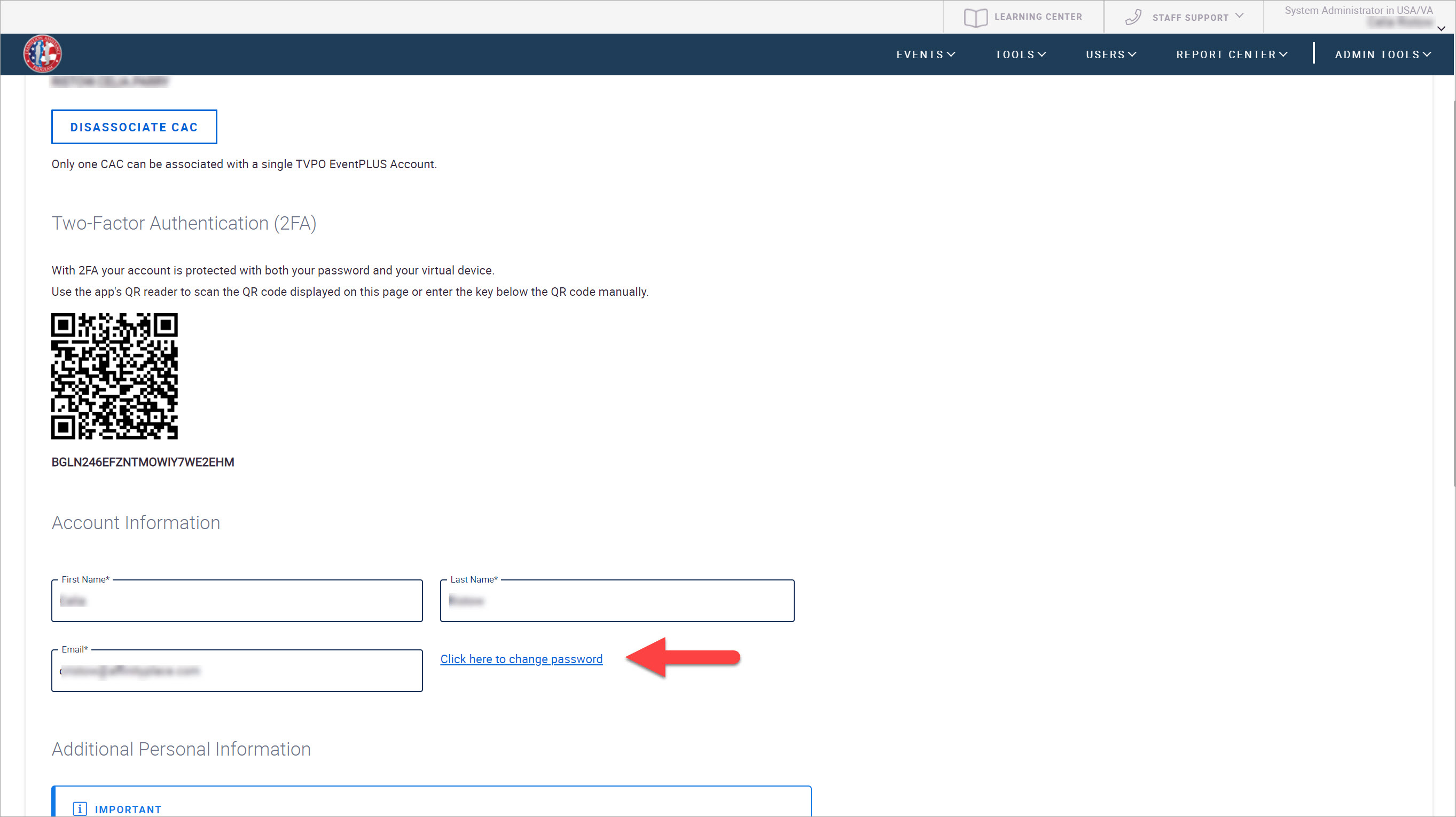Expand the Users menu

click(x=1110, y=55)
